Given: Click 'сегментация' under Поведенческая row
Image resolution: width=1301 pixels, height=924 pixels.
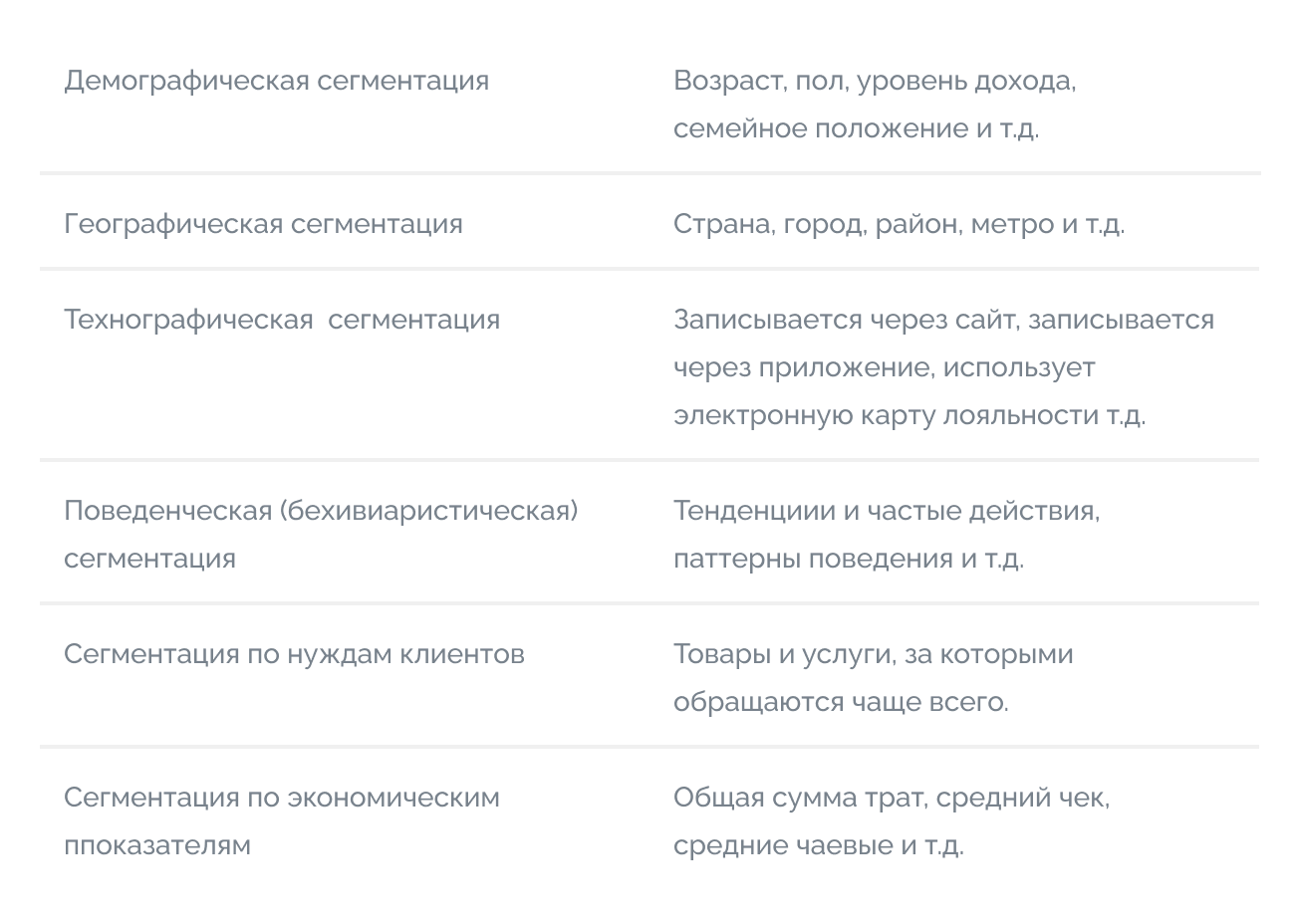Looking at the screenshot, I should 150,559.
